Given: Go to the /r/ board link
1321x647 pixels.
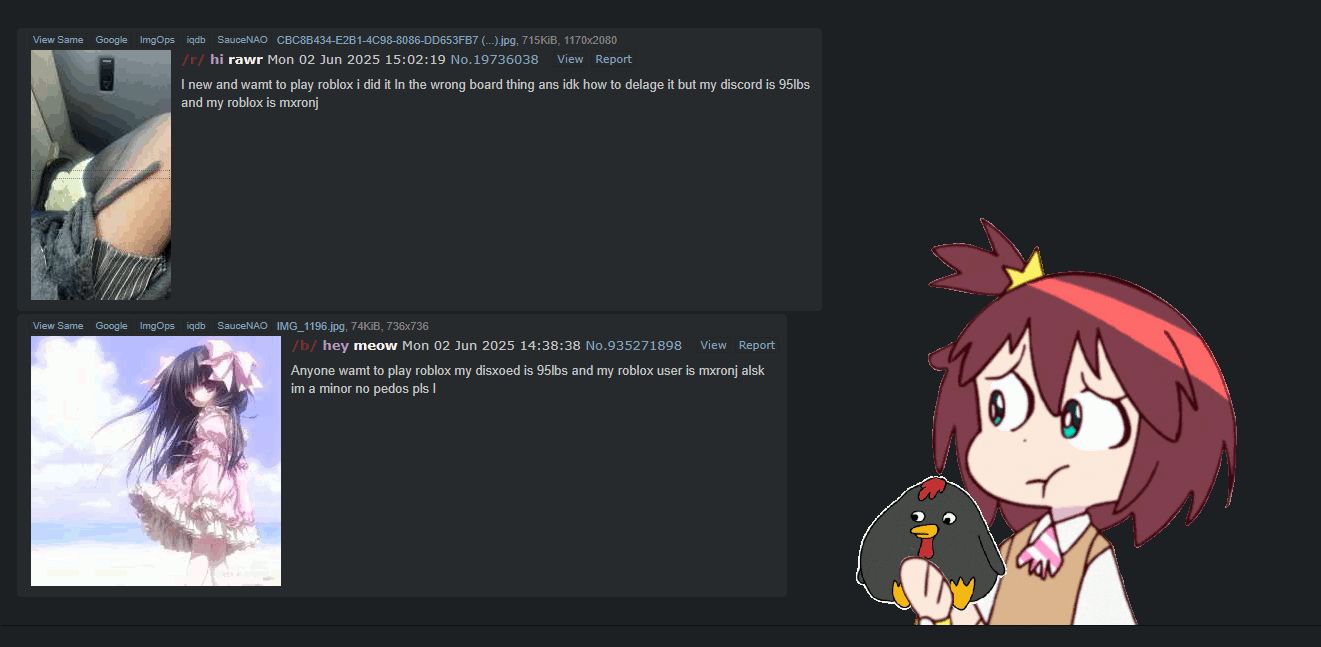Looking at the screenshot, I should click(x=193, y=59).
